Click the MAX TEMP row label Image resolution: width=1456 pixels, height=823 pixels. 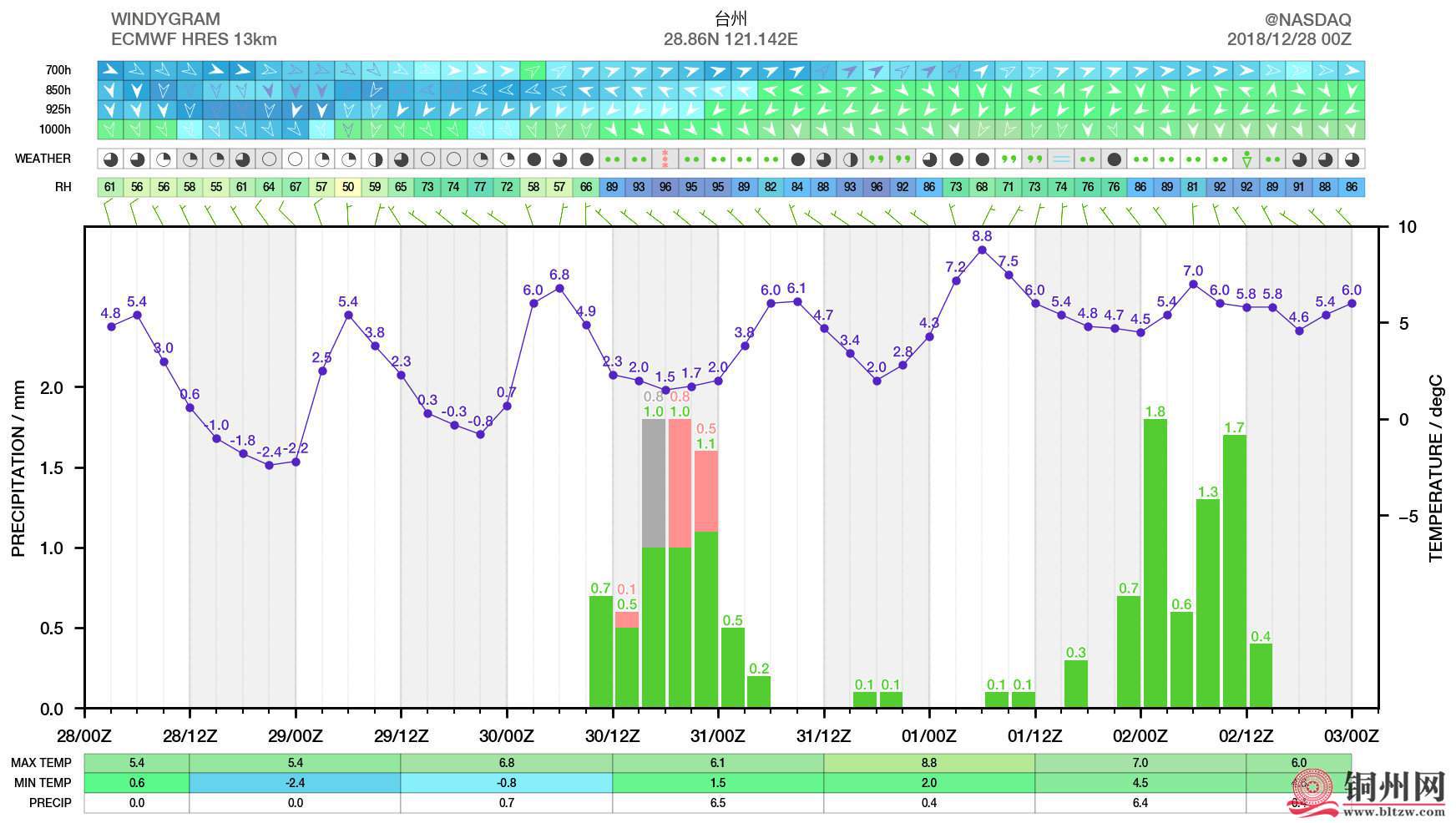(x=41, y=763)
